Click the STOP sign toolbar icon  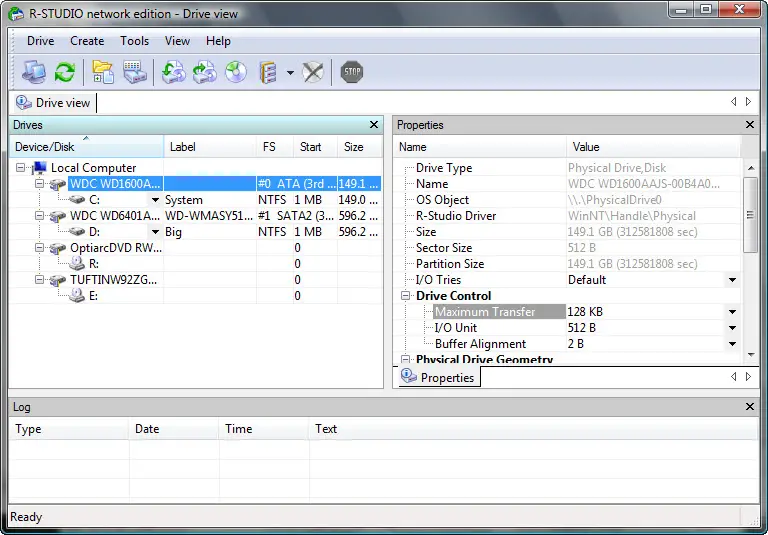352,73
